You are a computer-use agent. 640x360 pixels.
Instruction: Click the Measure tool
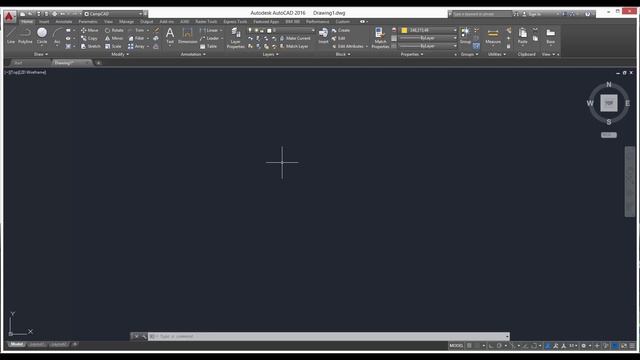(493, 36)
